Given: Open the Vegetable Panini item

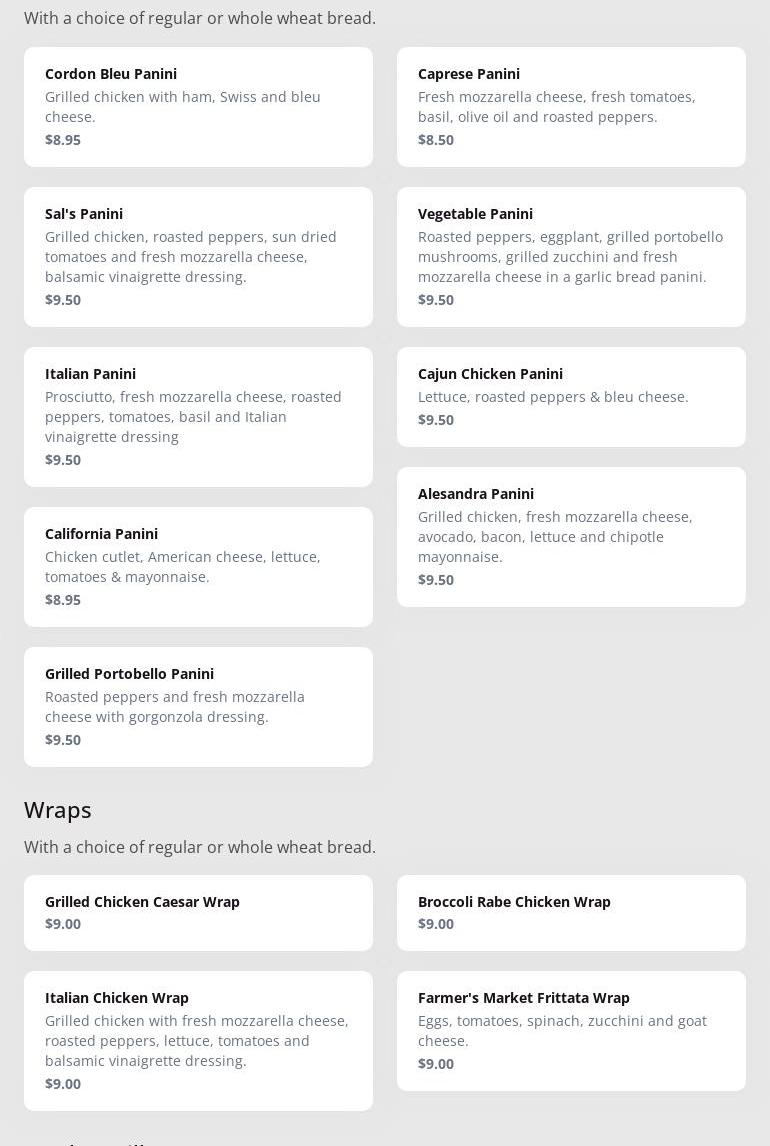Looking at the screenshot, I should click(571, 256).
